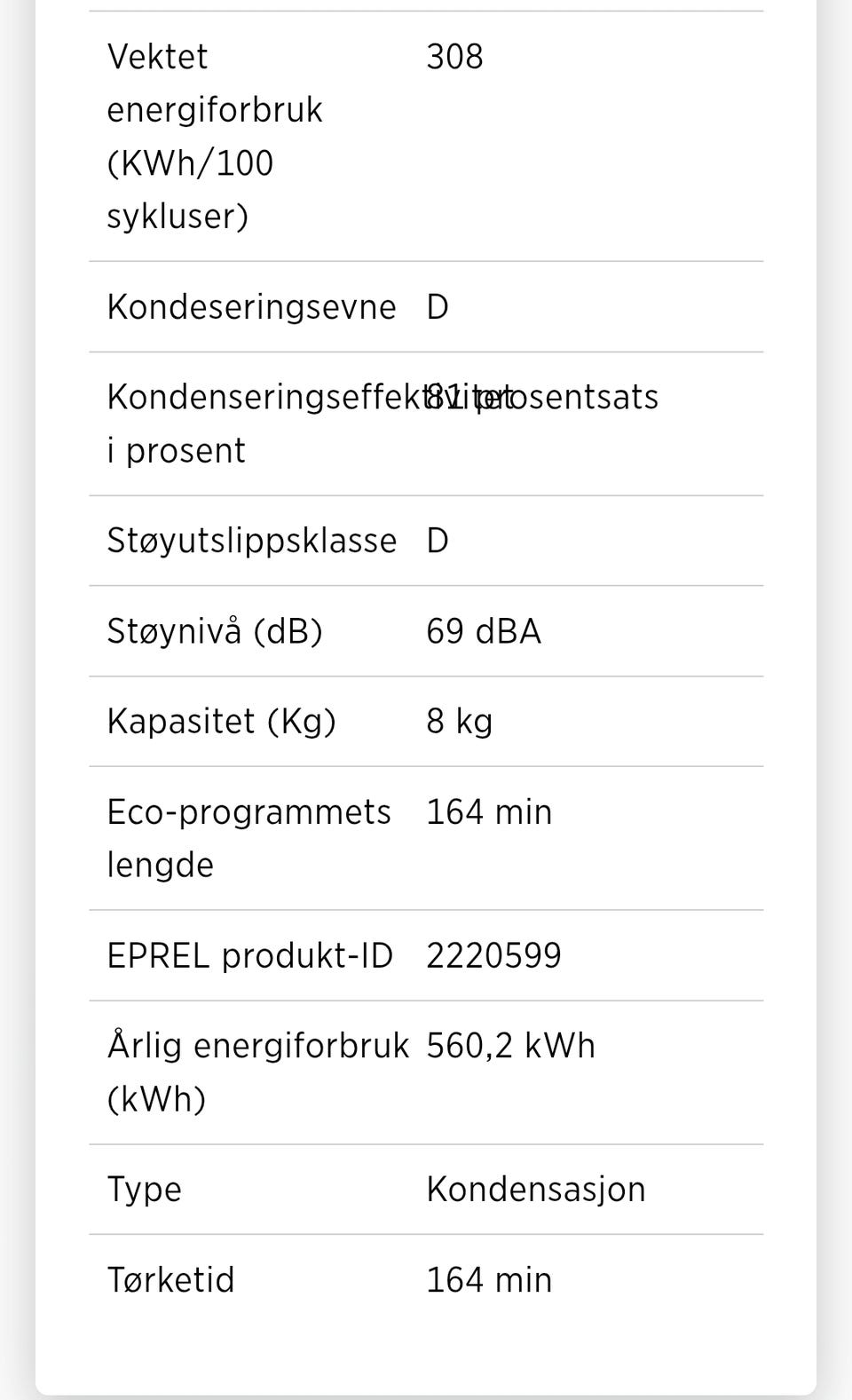852x1400 pixels.
Task: Select the Kapasitet (Kg) label
Action: tap(221, 721)
